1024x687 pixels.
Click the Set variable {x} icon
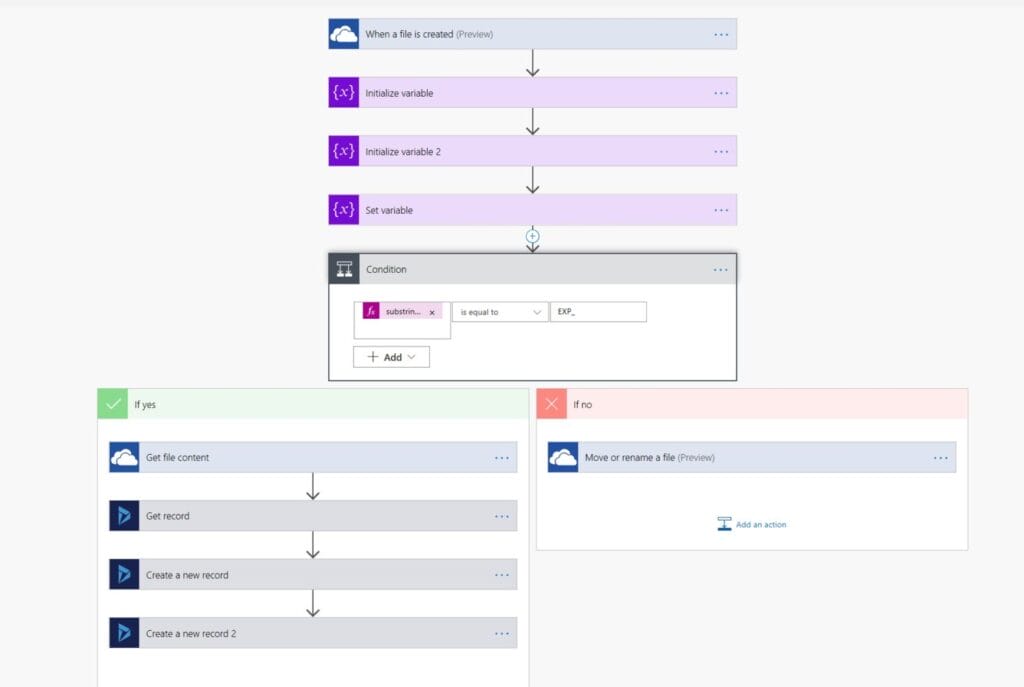click(344, 209)
